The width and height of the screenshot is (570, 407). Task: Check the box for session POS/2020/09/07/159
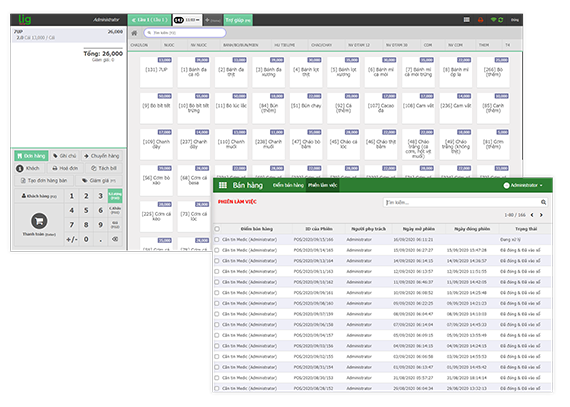pos(217,314)
